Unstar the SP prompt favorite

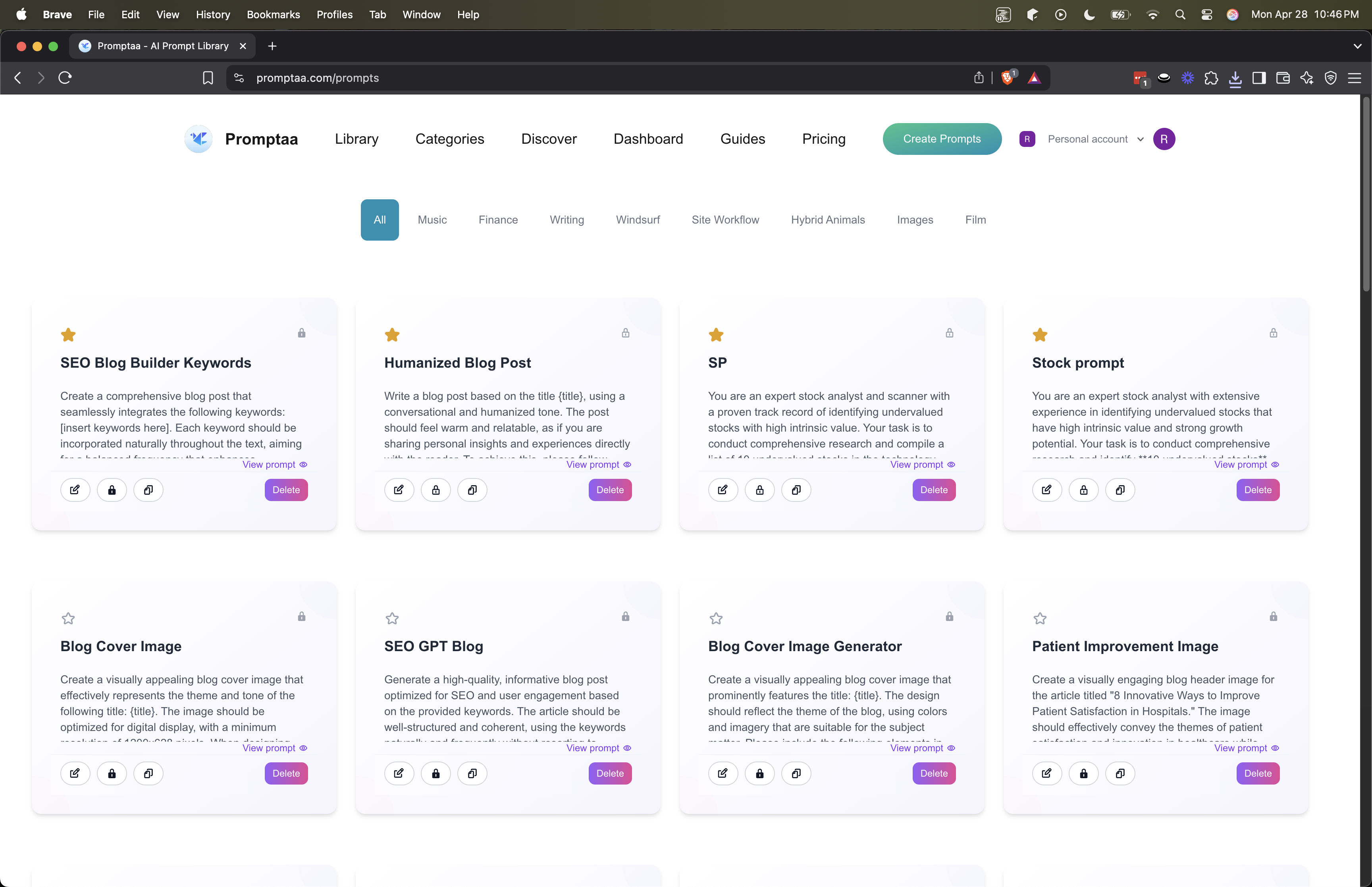716,335
